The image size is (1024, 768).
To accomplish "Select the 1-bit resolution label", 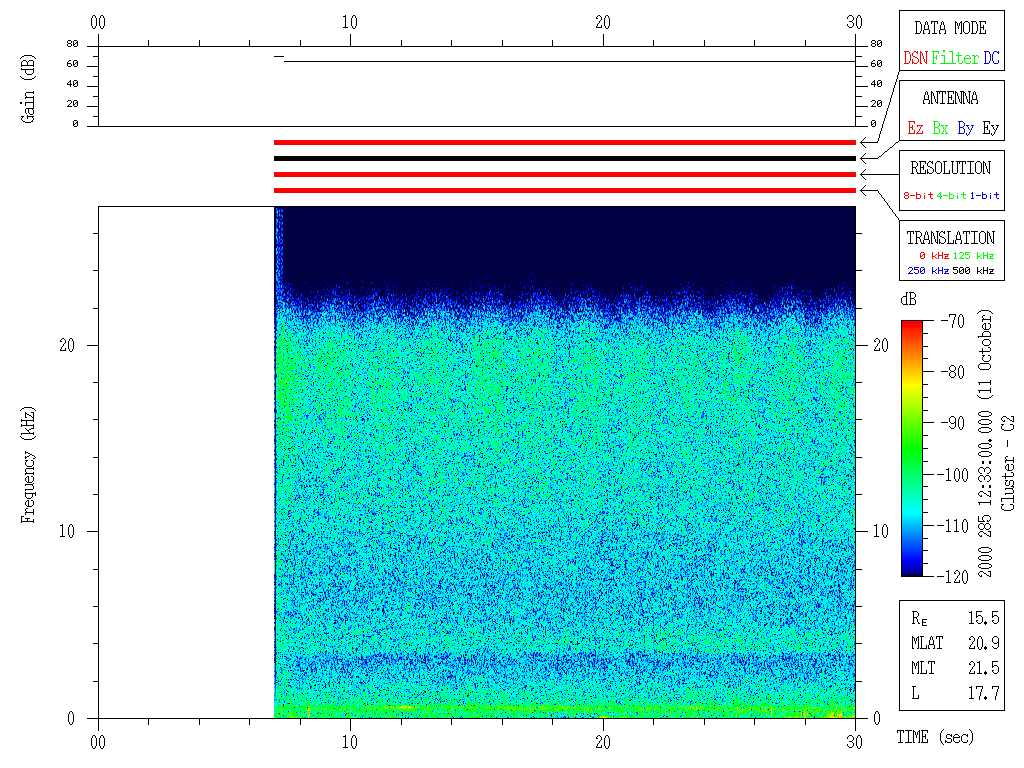I will pos(985,196).
